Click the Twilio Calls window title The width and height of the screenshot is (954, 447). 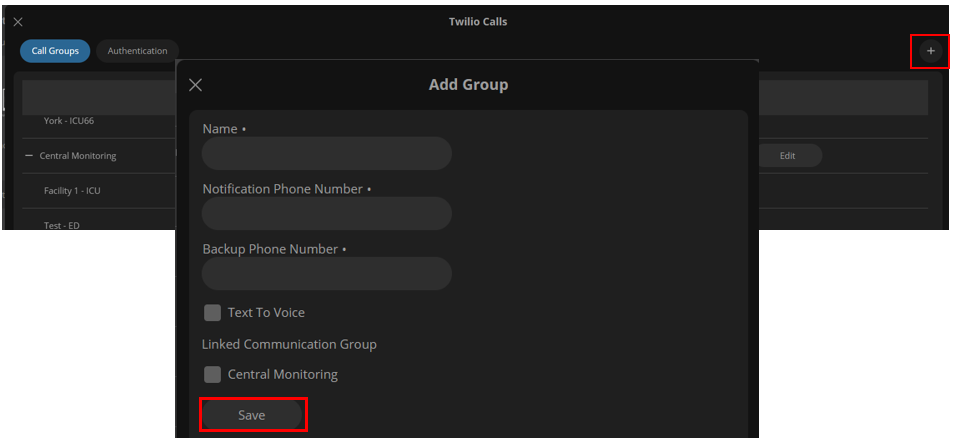[x=478, y=22]
